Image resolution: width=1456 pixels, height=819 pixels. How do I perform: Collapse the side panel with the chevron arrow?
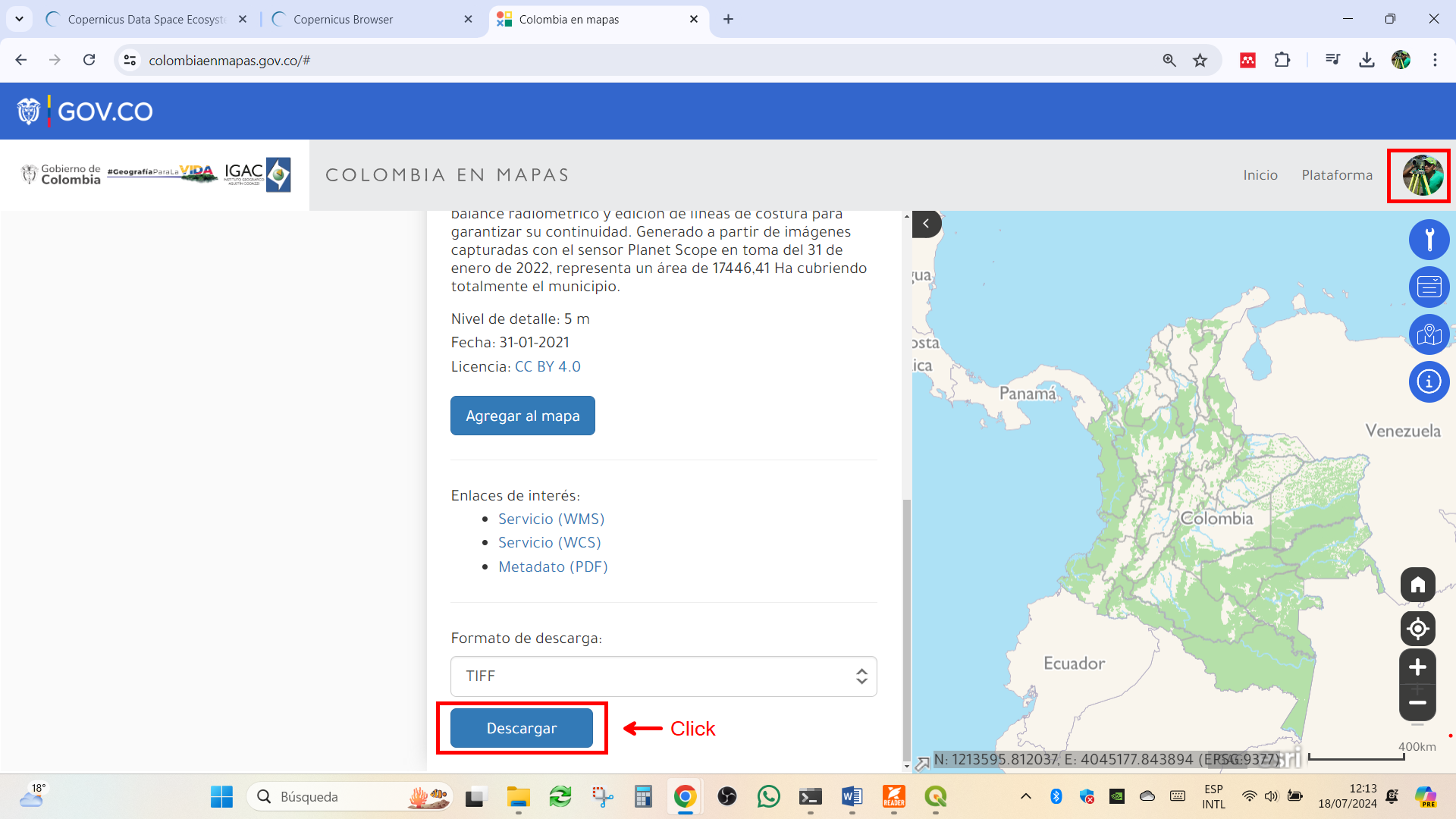tap(926, 224)
